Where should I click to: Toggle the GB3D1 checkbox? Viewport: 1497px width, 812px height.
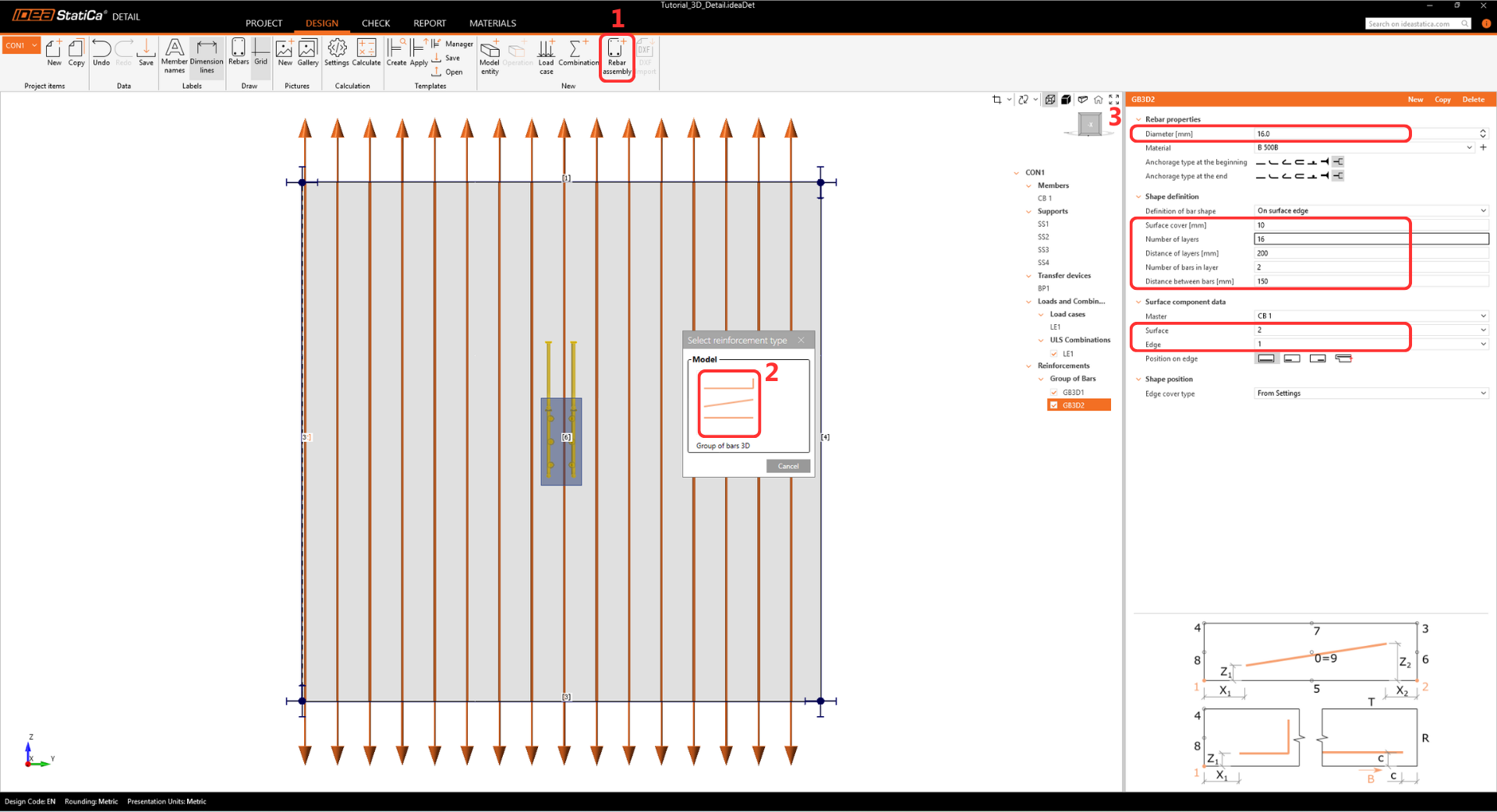[x=1054, y=392]
